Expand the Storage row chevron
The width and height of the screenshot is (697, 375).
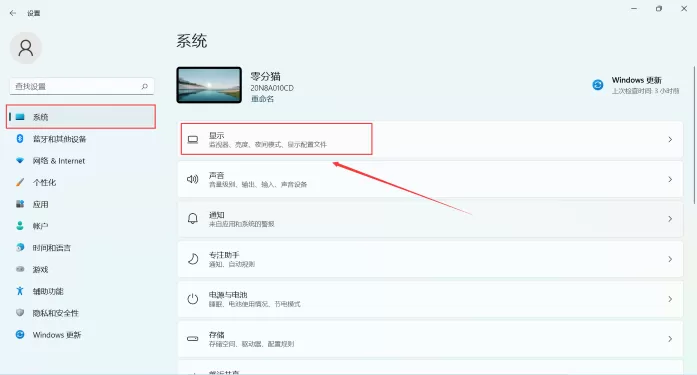[x=670, y=339]
